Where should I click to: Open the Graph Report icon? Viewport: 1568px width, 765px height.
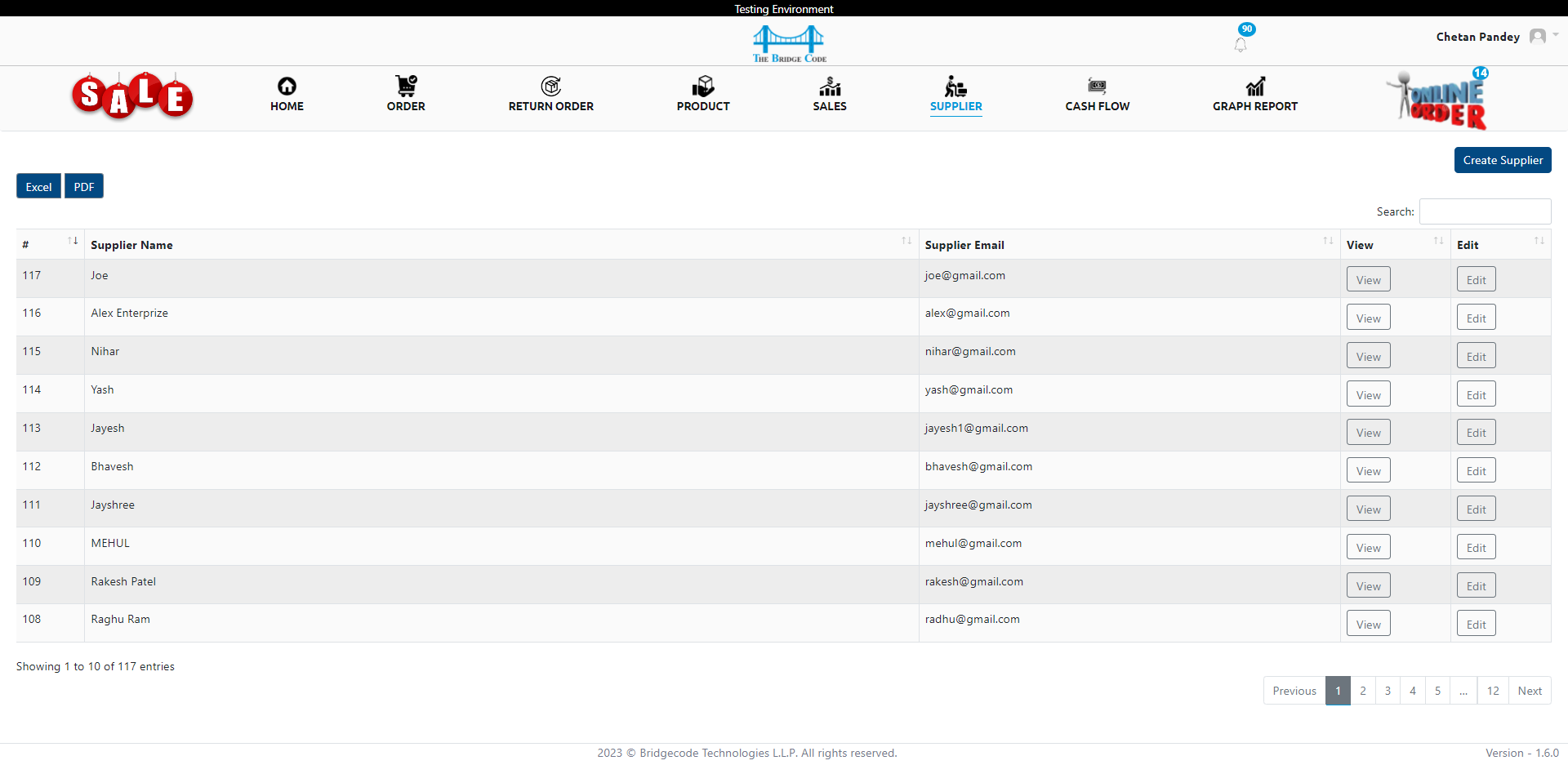pos(1255,86)
